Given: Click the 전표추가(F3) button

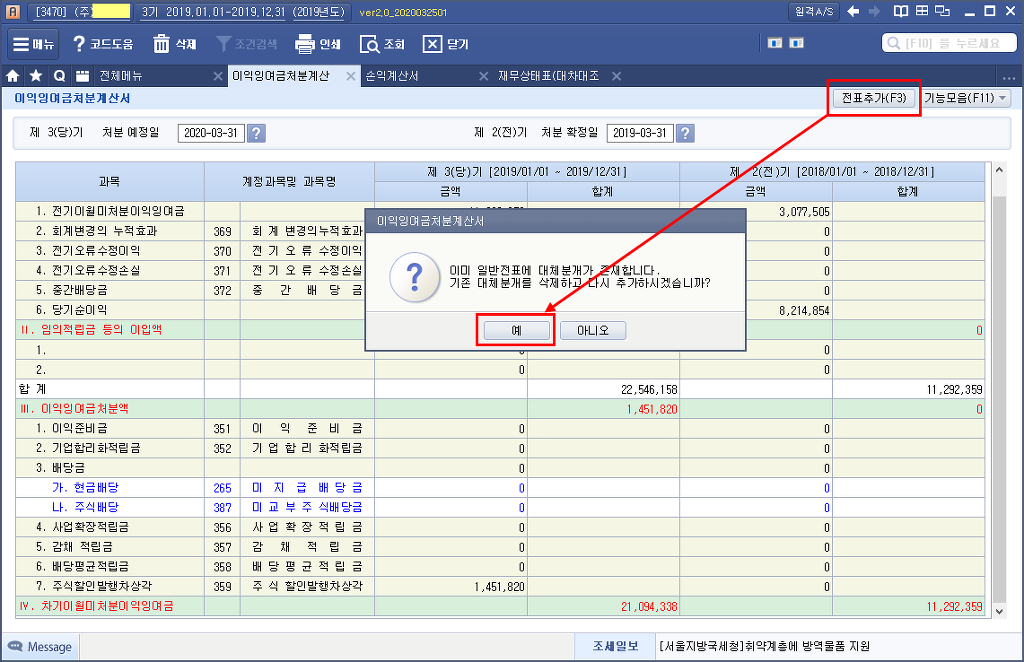Looking at the screenshot, I should coord(873,98).
